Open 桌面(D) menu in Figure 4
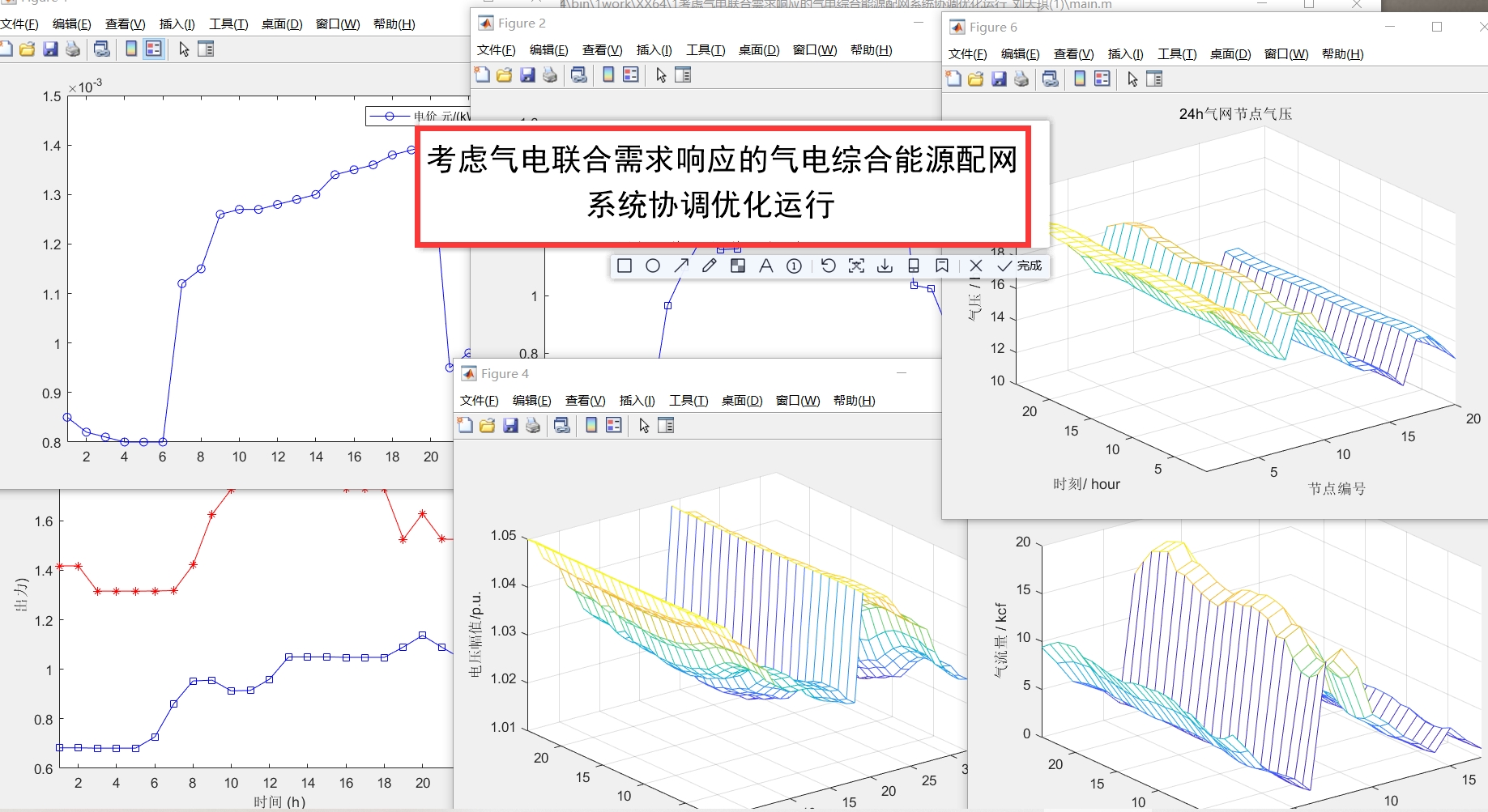The height and width of the screenshot is (812, 1488). [742, 401]
